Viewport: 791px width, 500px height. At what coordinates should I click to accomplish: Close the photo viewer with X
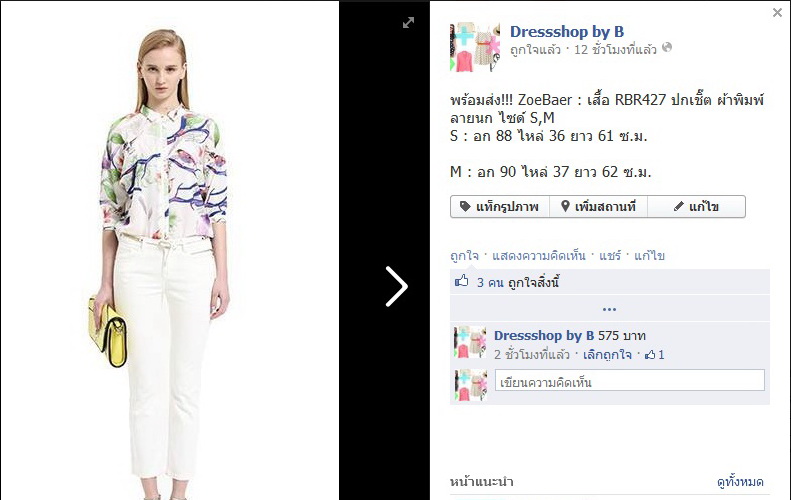click(777, 13)
